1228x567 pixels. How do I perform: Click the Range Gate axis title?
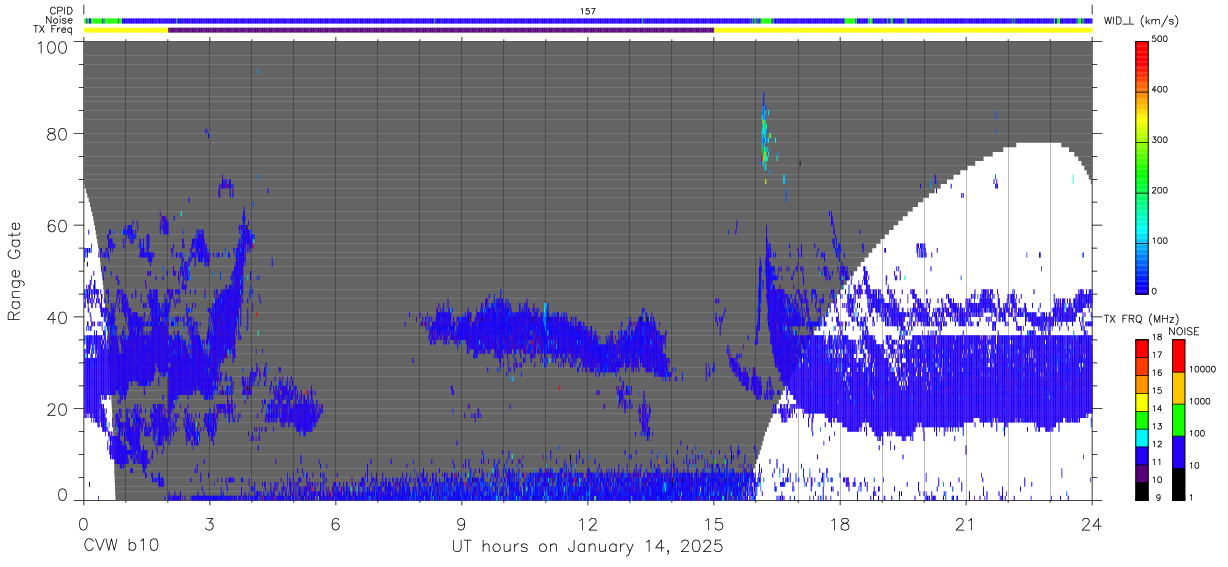[15, 272]
